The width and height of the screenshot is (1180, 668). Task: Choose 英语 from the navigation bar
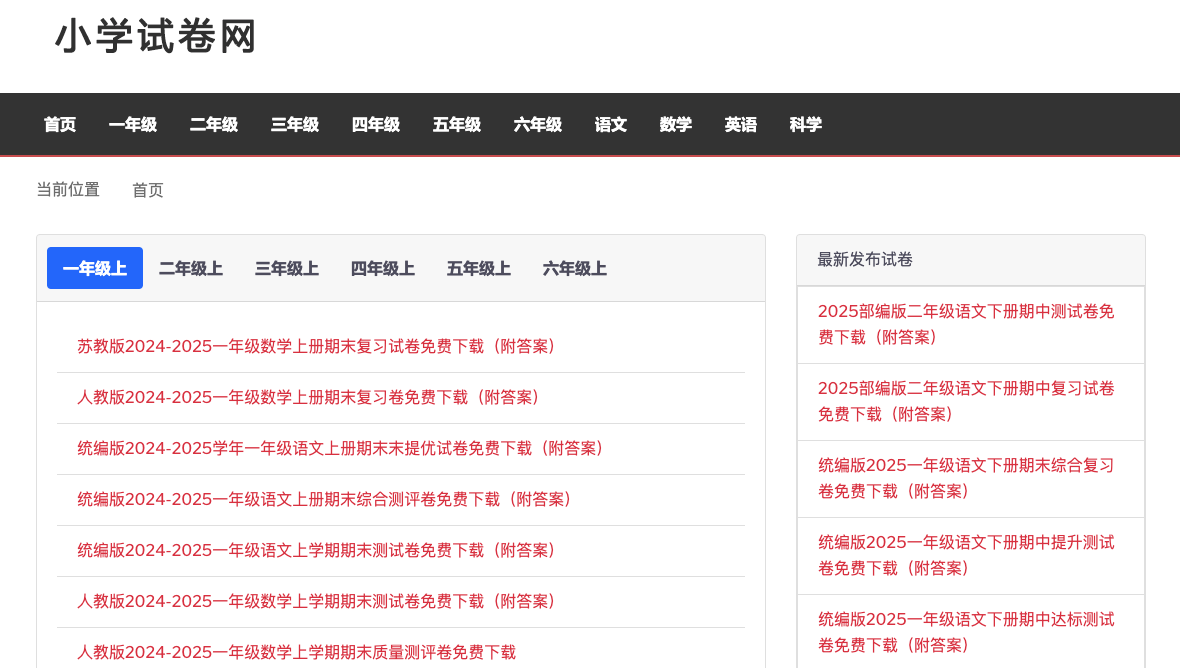coord(741,125)
